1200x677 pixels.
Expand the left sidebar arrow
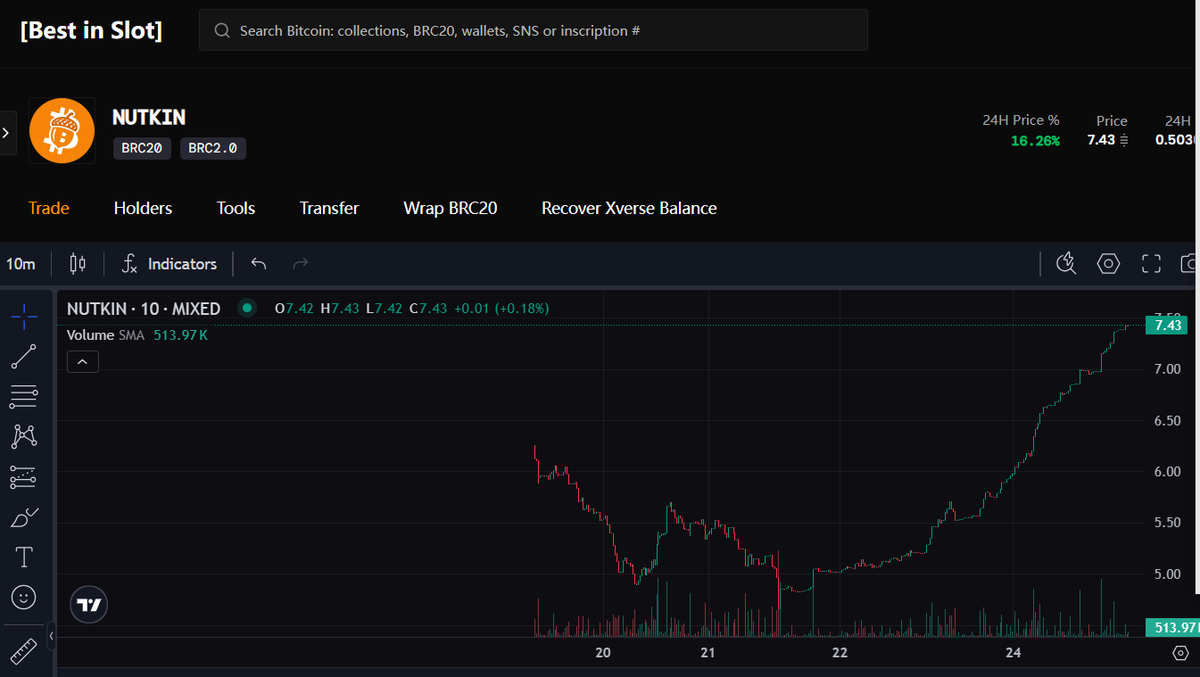click(7, 132)
